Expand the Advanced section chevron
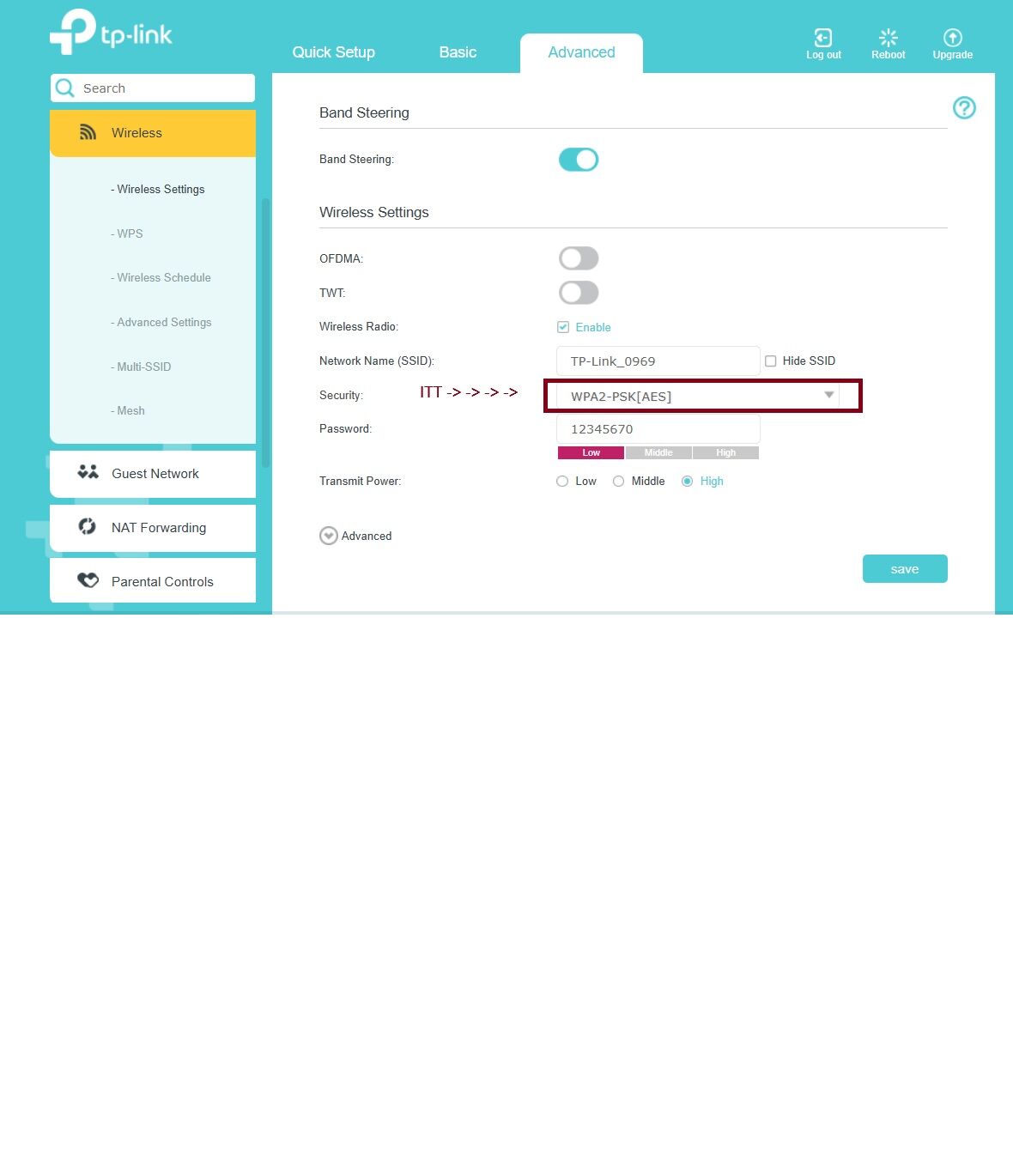Screen dimensions: 1013x1176 [x=329, y=536]
